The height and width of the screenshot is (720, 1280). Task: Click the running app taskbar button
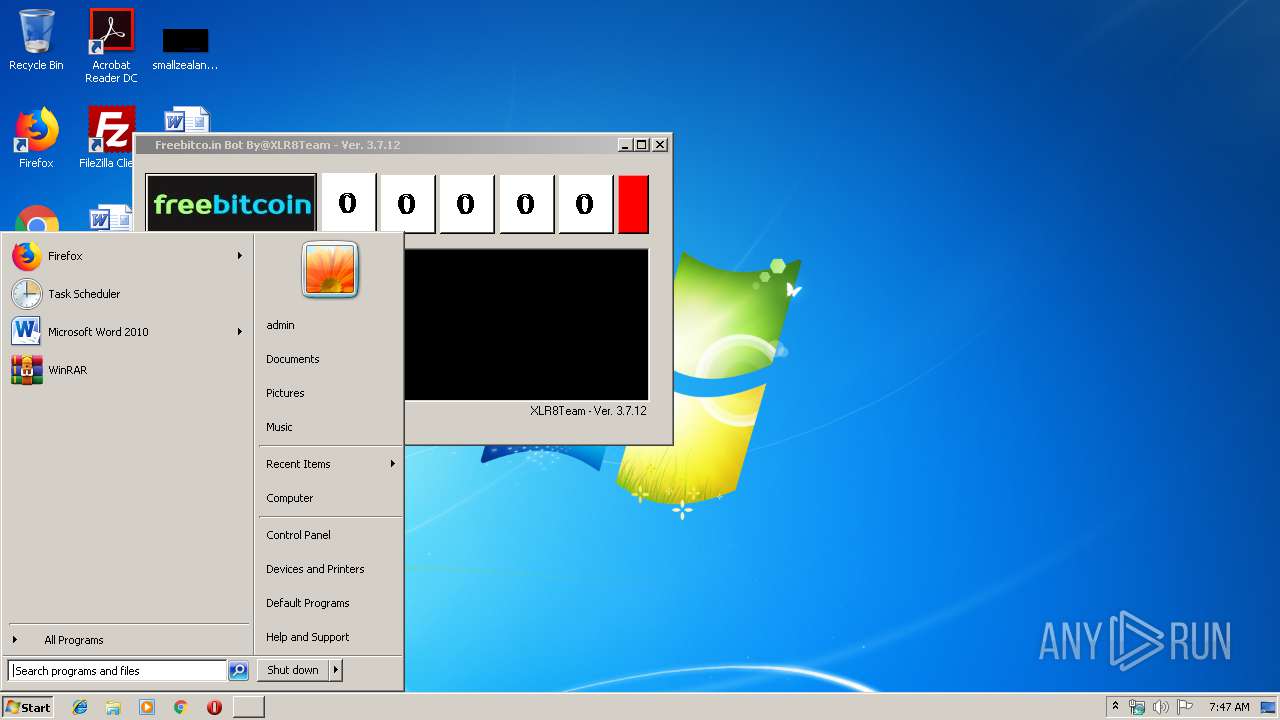pyautogui.click(x=249, y=707)
